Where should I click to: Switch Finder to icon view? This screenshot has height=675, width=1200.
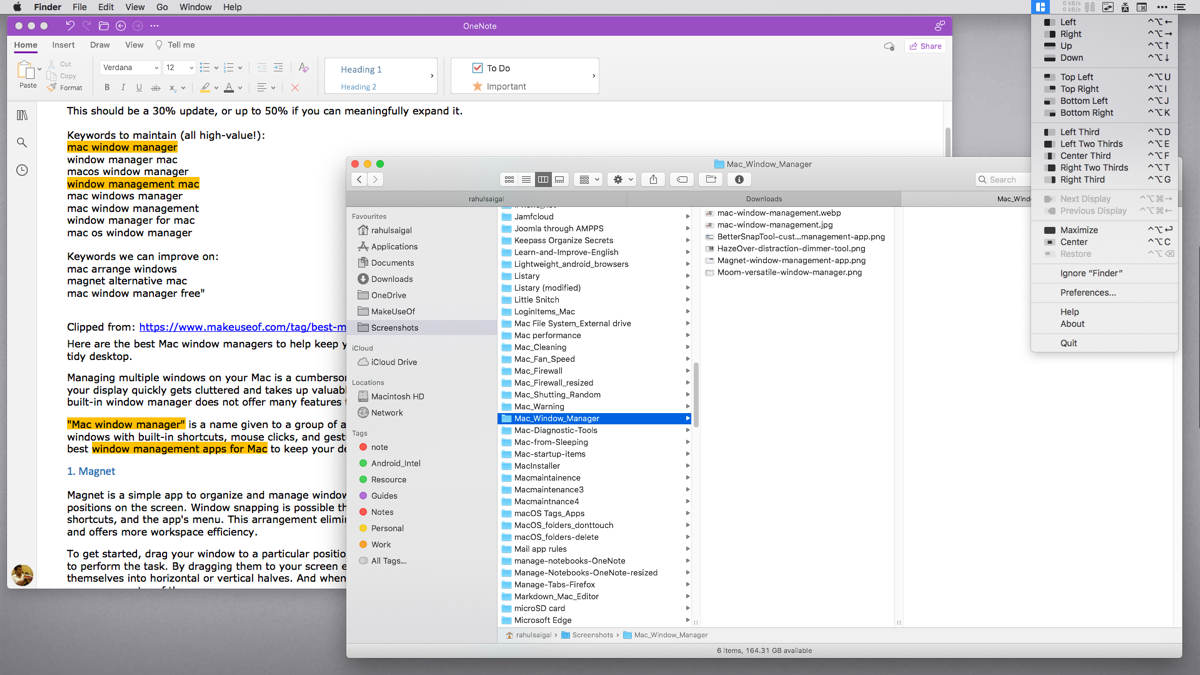coord(509,180)
